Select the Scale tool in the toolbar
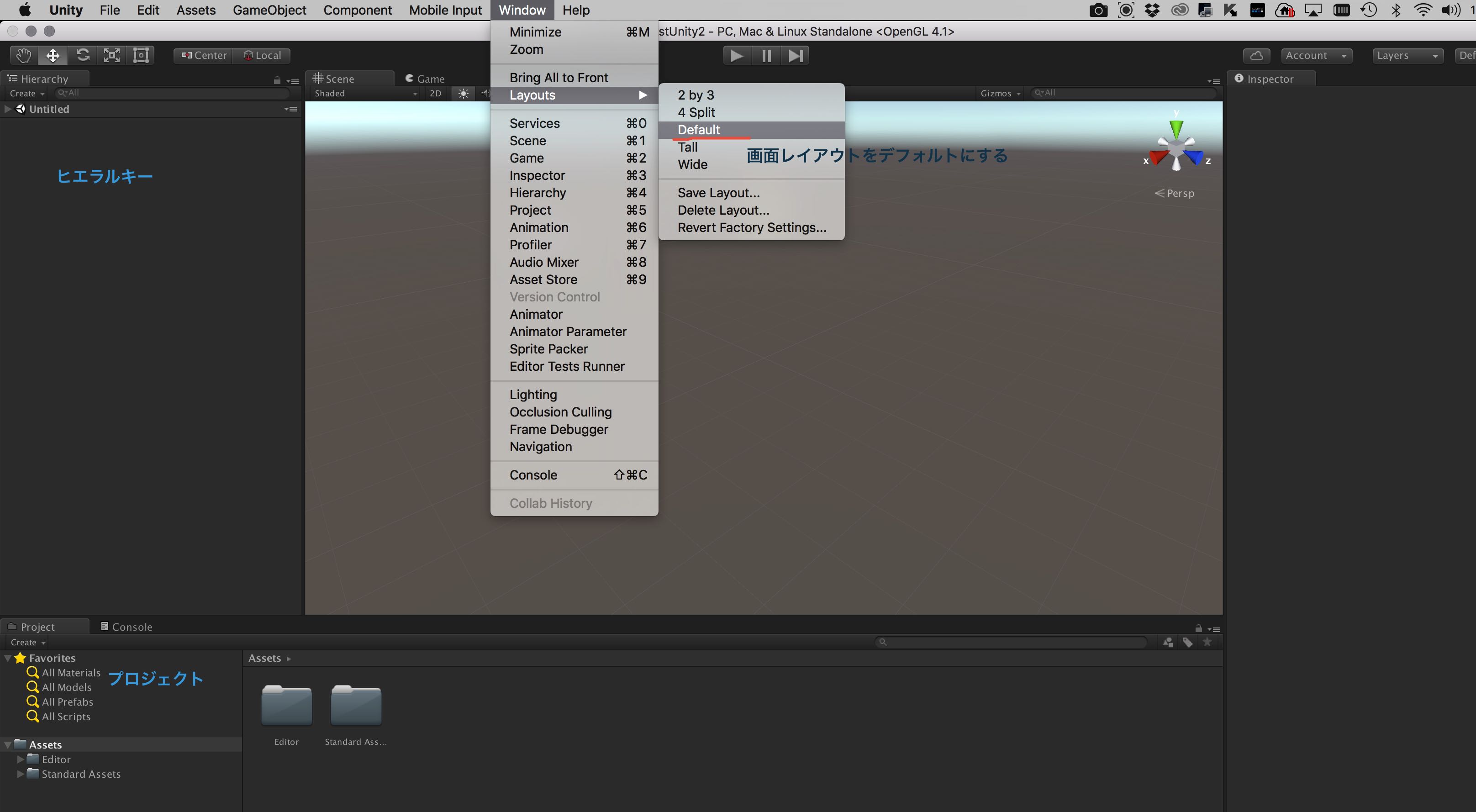The image size is (1476, 812). coord(112,56)
